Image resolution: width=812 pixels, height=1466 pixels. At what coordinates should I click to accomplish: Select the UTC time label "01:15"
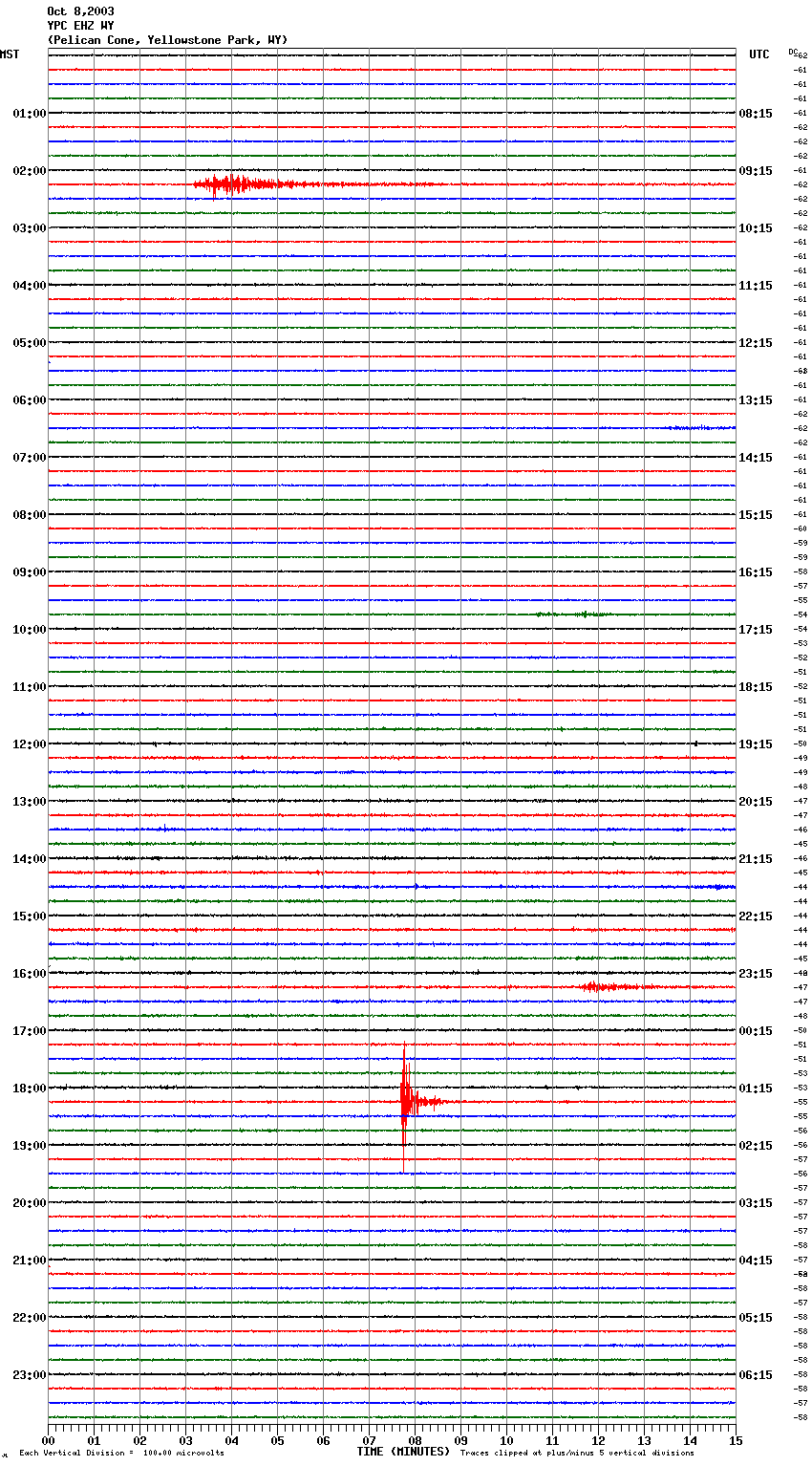756,1089
